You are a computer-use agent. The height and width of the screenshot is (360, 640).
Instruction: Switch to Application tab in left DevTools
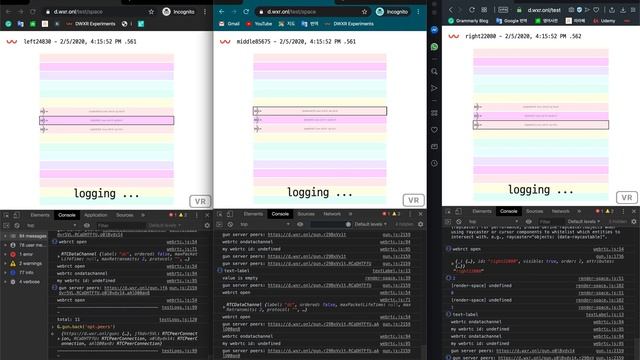coord(96,215)
